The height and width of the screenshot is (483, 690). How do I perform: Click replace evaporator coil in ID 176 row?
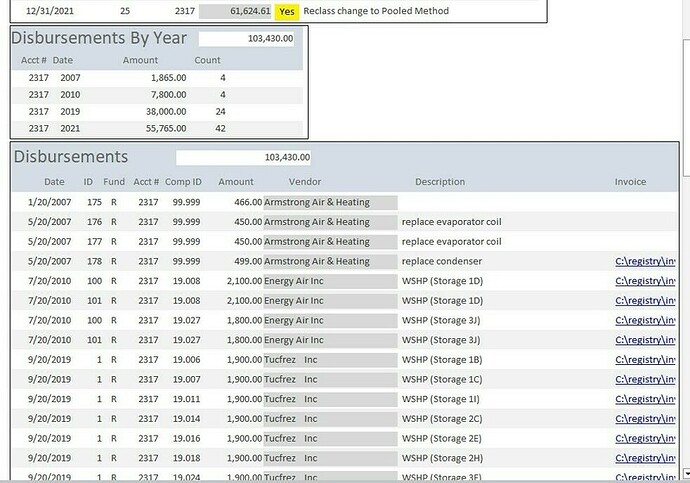[x=451, y=222]
